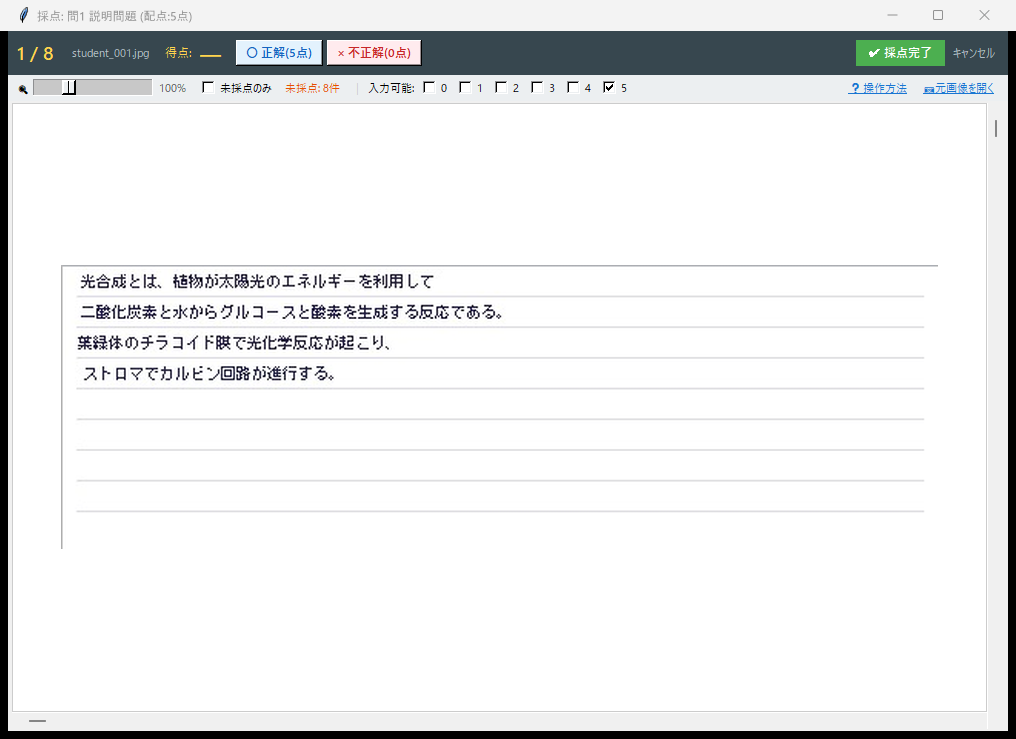Image resolution: width=1016 pixels, height=739 pixels.
Task: Click the vertical scrollbar thumb
Action: [x=995, y=128]
